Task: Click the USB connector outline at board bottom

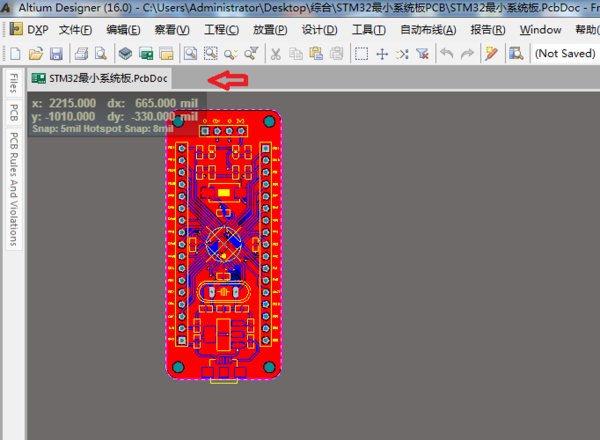Action: click(x=224, y=370)
